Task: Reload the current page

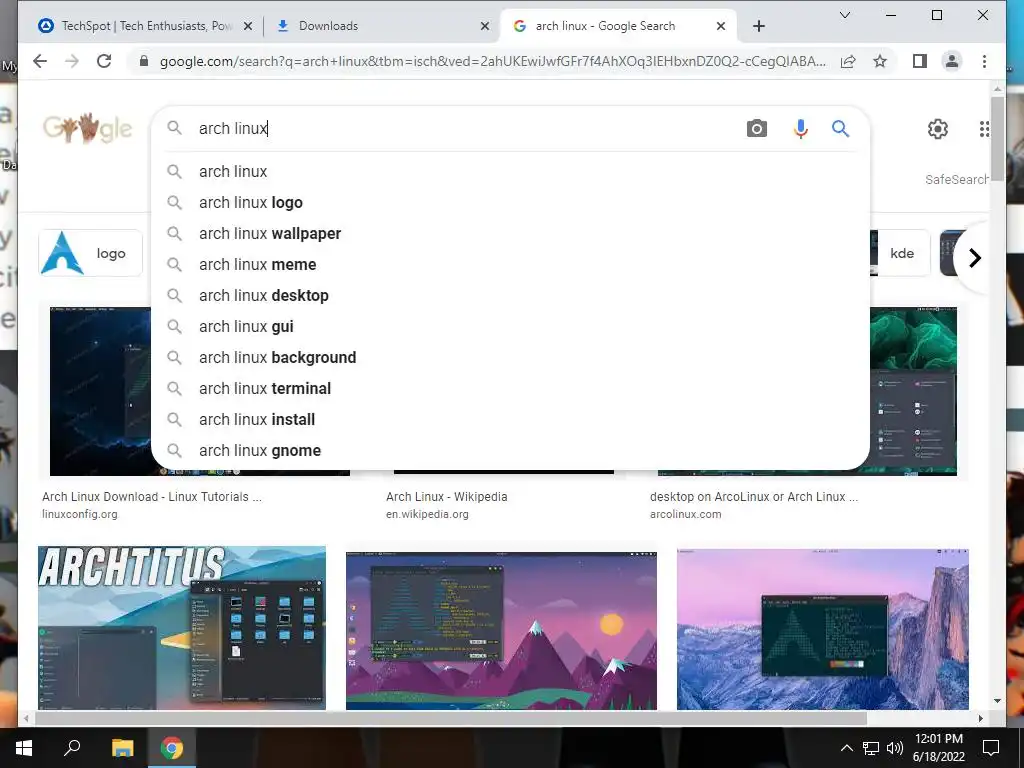Action: point(104,61)
